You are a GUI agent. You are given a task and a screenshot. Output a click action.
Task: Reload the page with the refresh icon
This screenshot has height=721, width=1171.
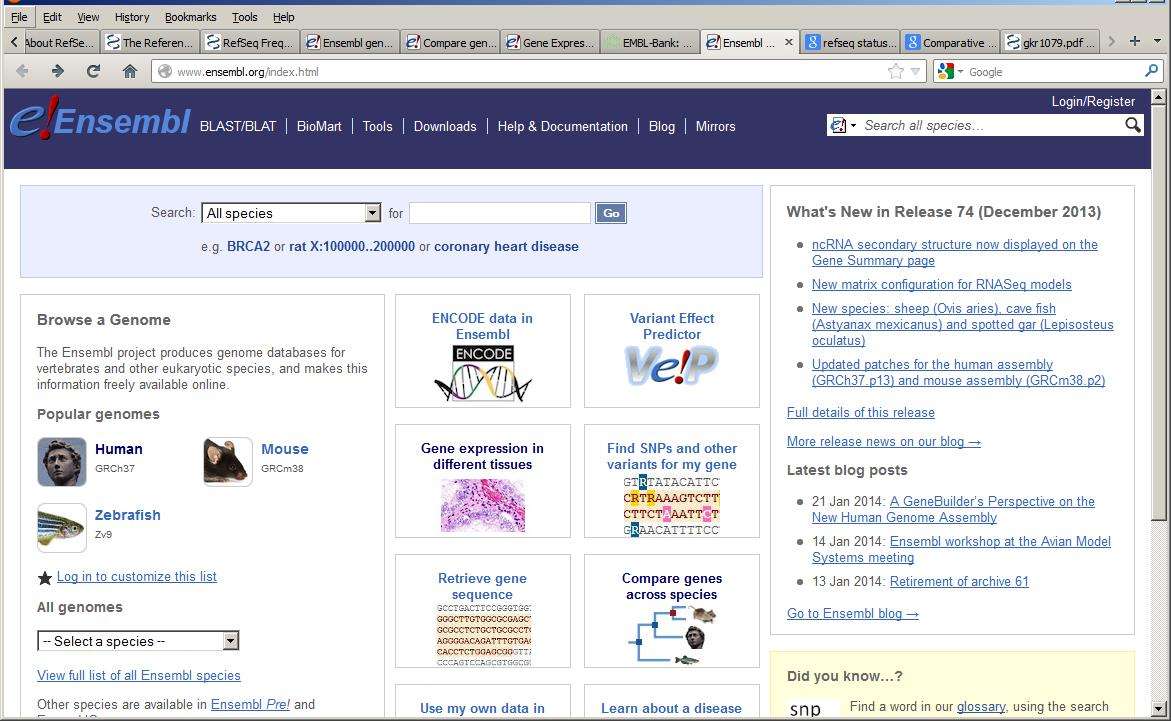point(93,71)
